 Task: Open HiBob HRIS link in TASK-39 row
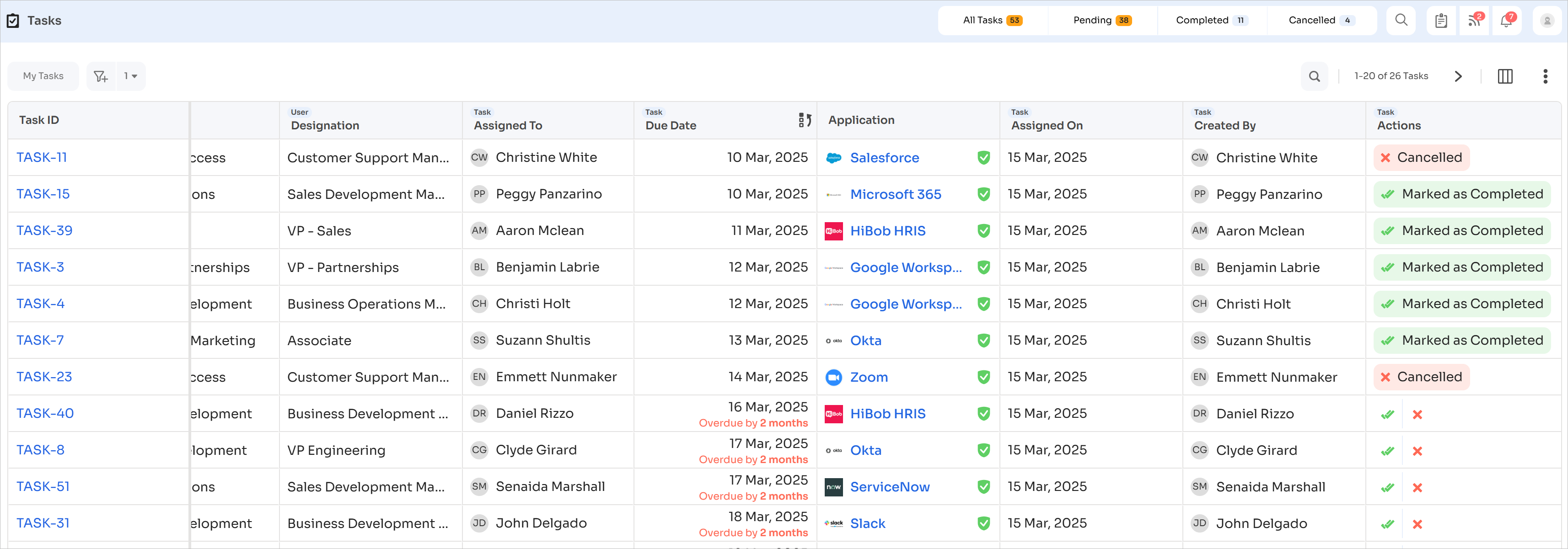click(887, 231)
